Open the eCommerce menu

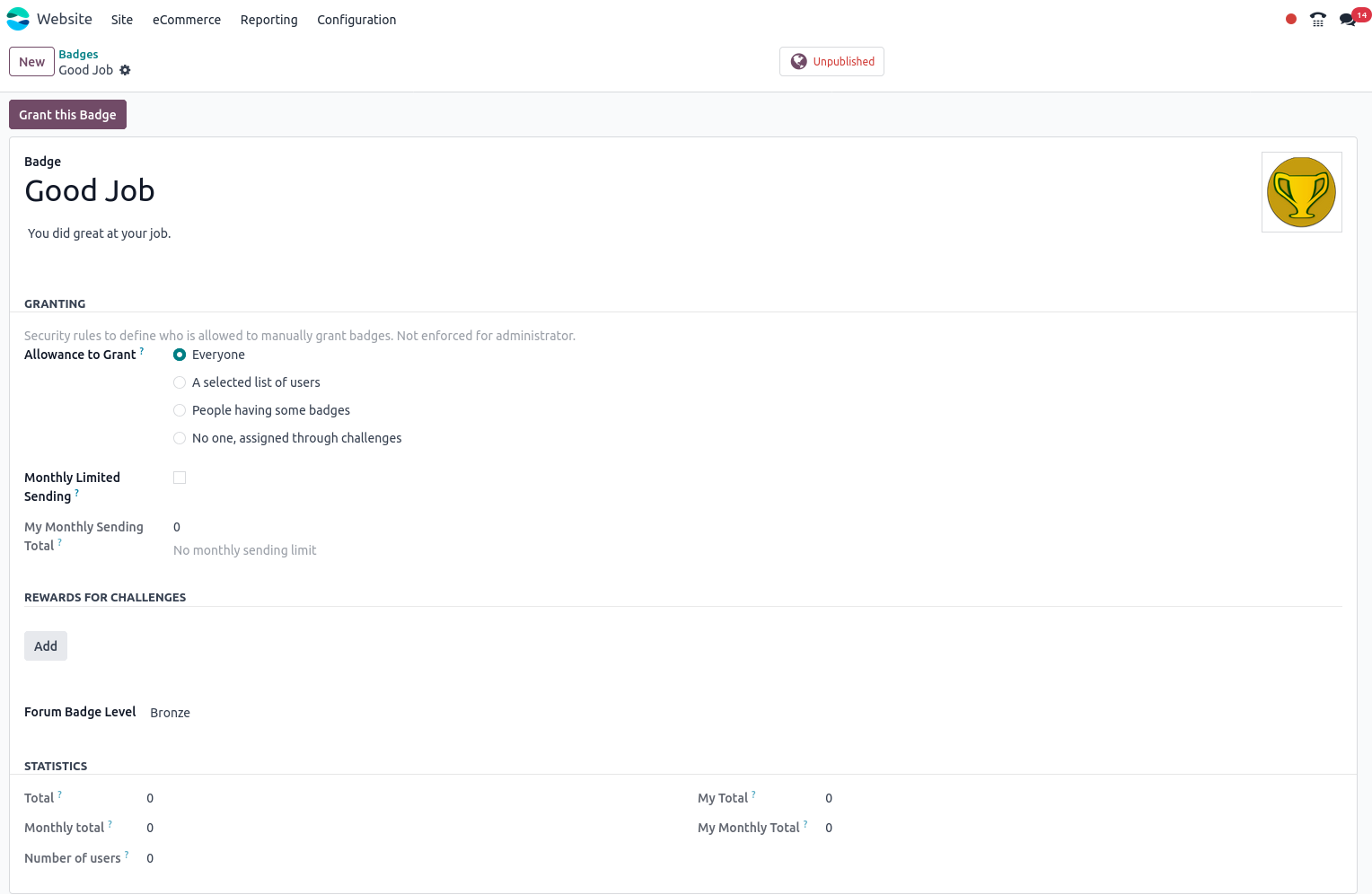[186, 20]
